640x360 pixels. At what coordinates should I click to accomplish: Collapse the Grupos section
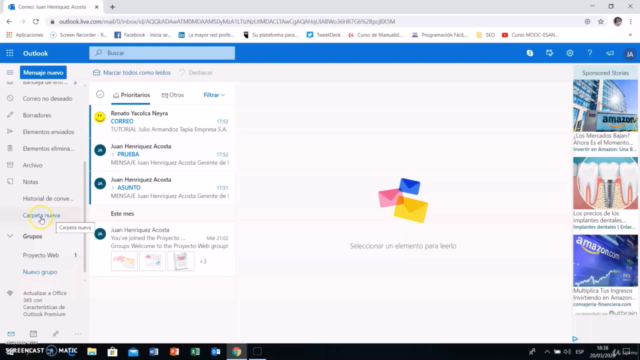click(x=10, y=236)
